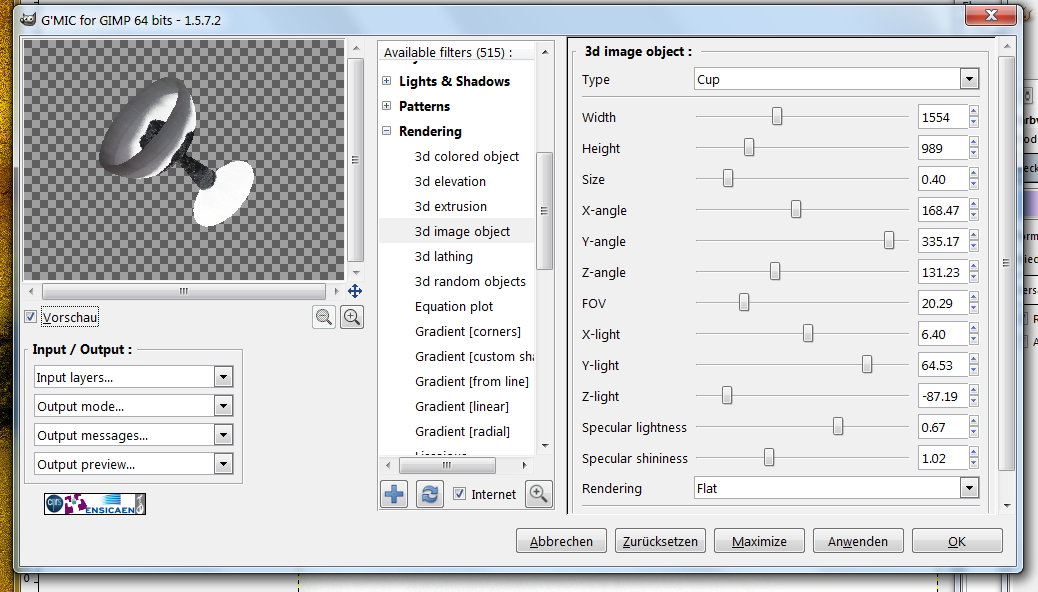1038x592 pixels.
Task: Select the 3d lathing filter
Action: coord(444,256)
